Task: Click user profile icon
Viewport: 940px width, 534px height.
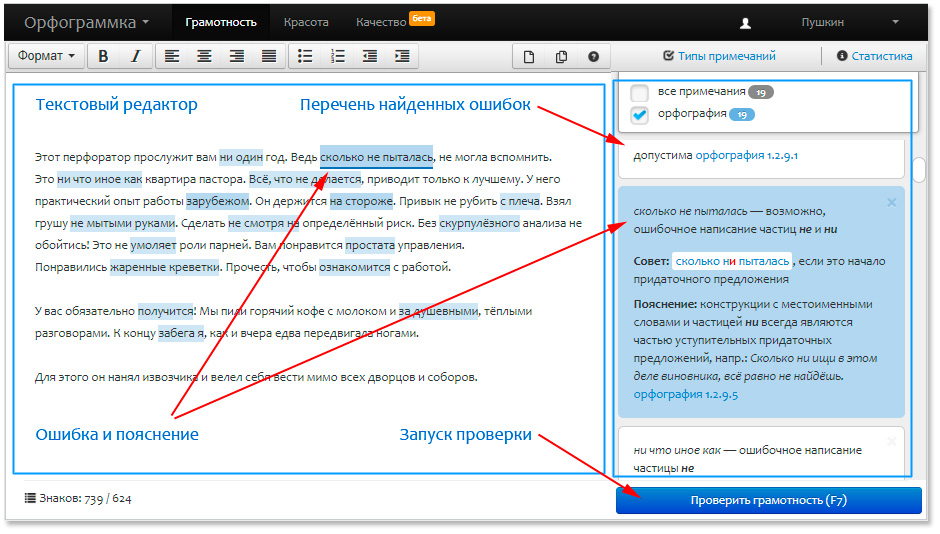Action: coord(745,23)
